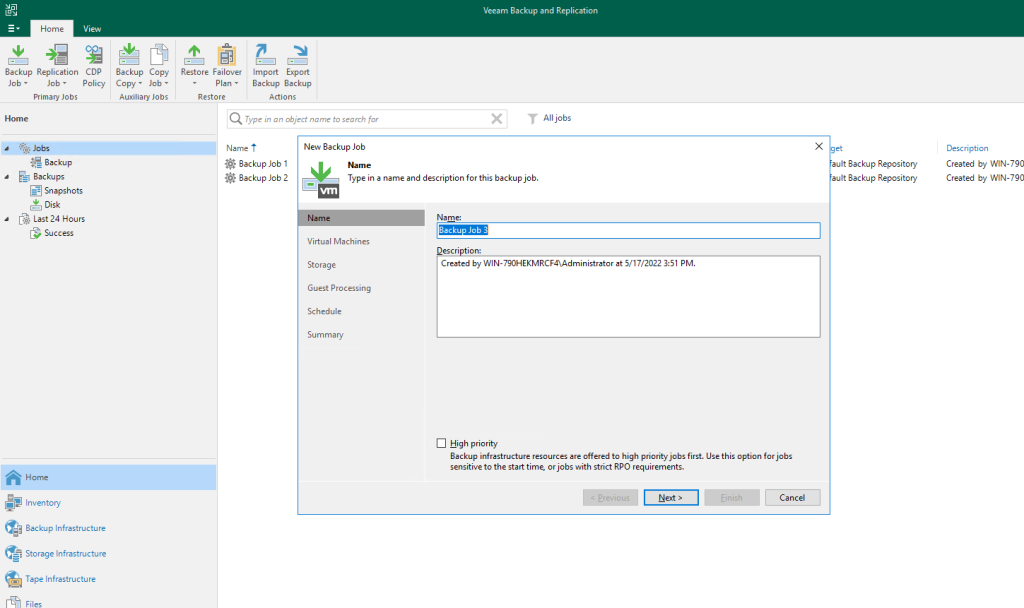Switch to the View ribbon tab
1024x608 pixels.
(x=92, y=29)
